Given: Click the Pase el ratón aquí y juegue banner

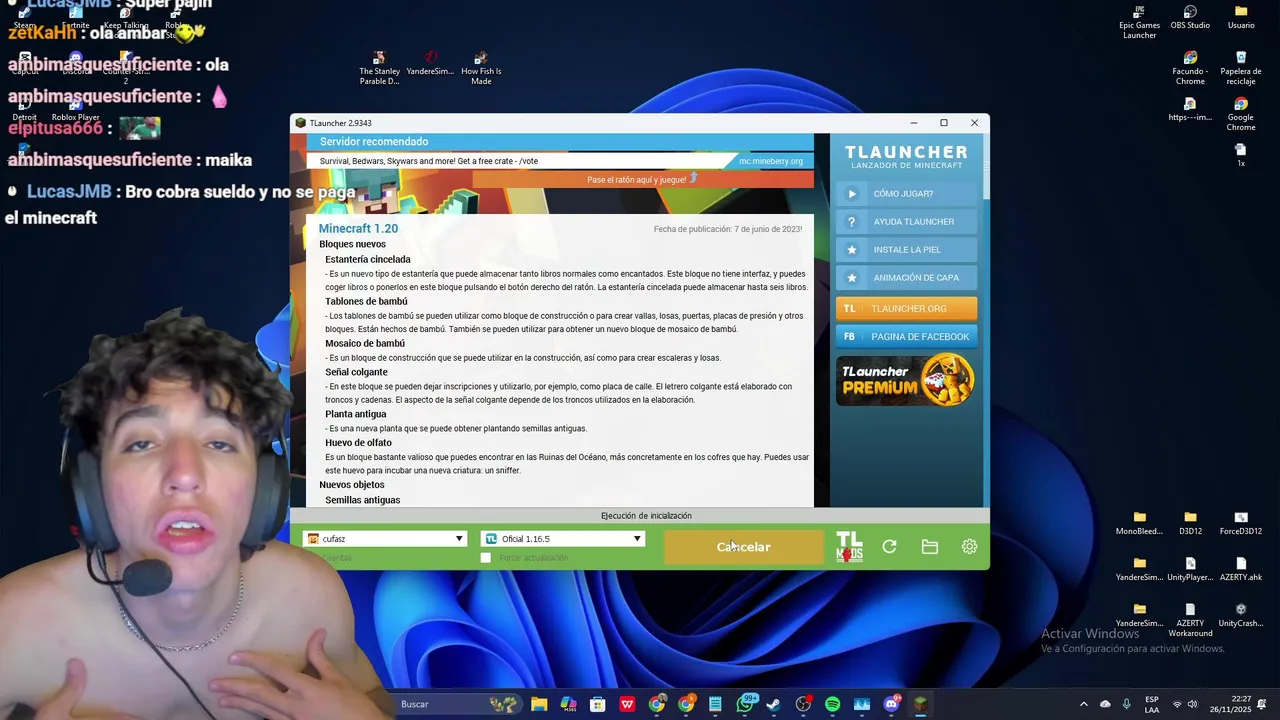Looking at the screenshot, I should (x=642, y=179).
